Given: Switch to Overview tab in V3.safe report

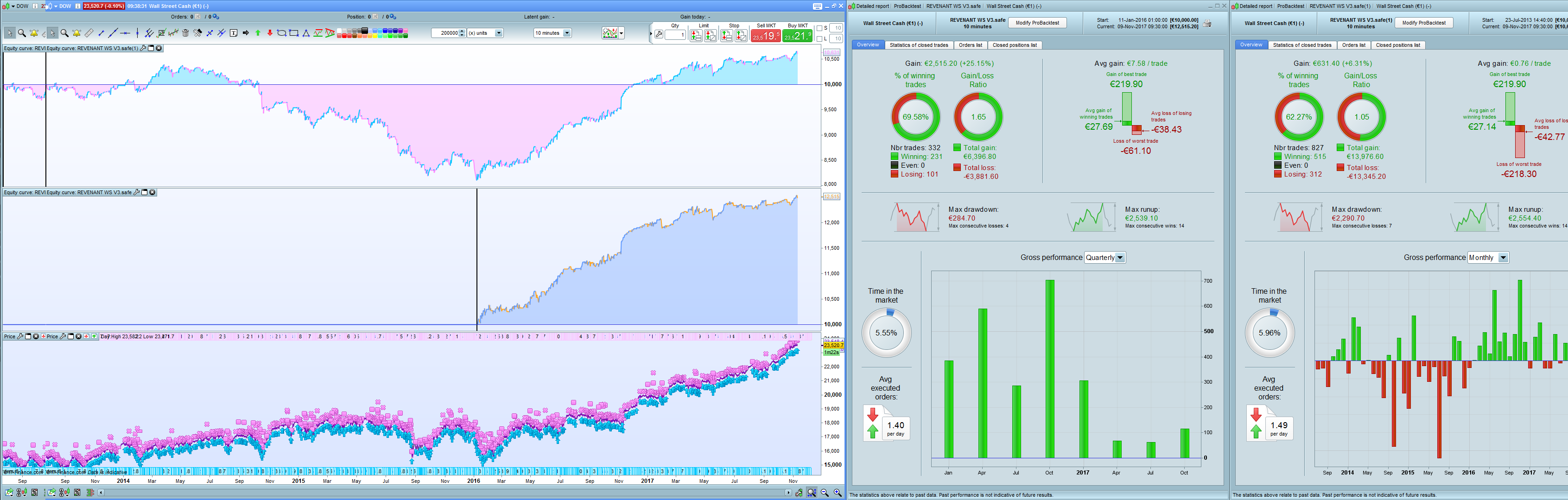Looking at the screenshot, I should [x=868, y=45].
